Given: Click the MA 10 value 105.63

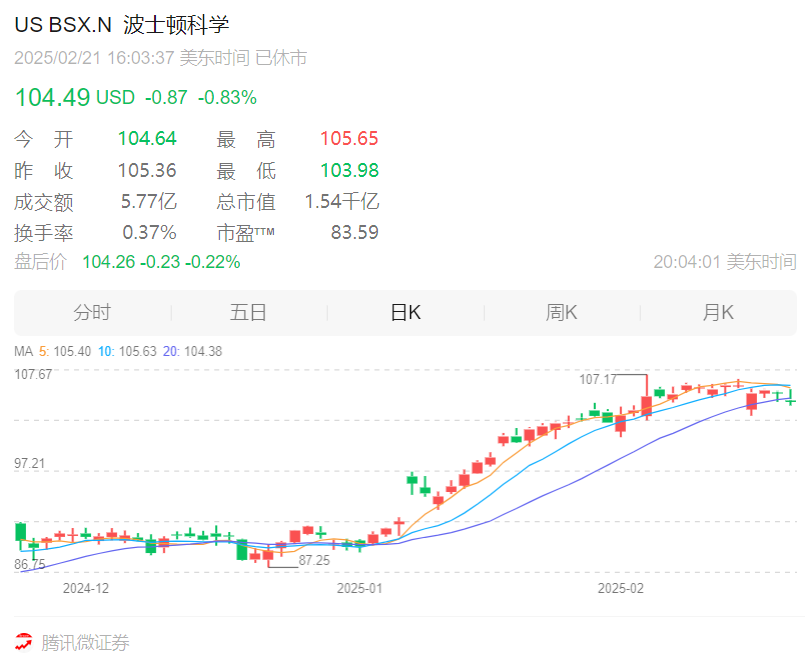Looking at the screenshot, I should [x=138, y=352].
